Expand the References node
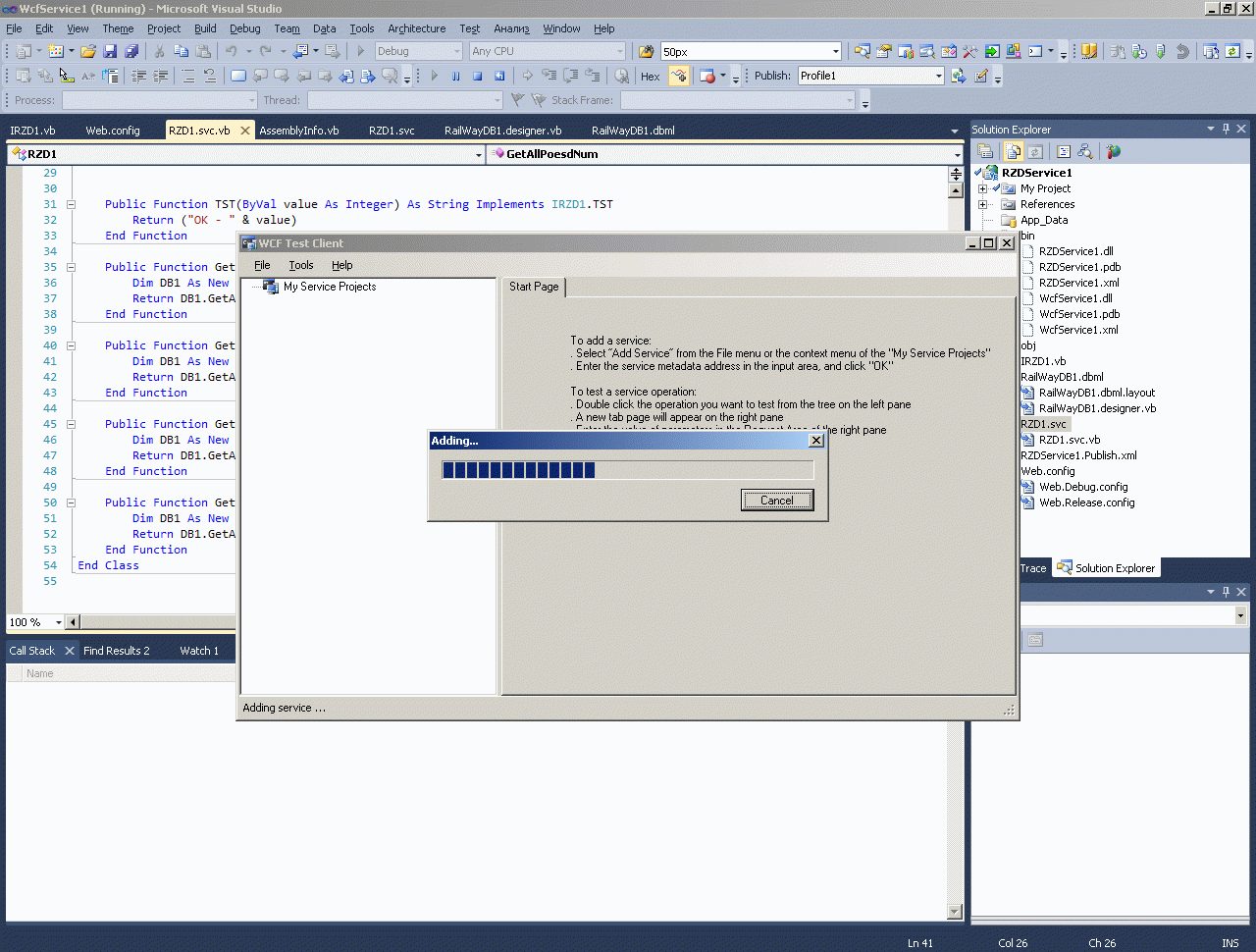 (982, 204)
